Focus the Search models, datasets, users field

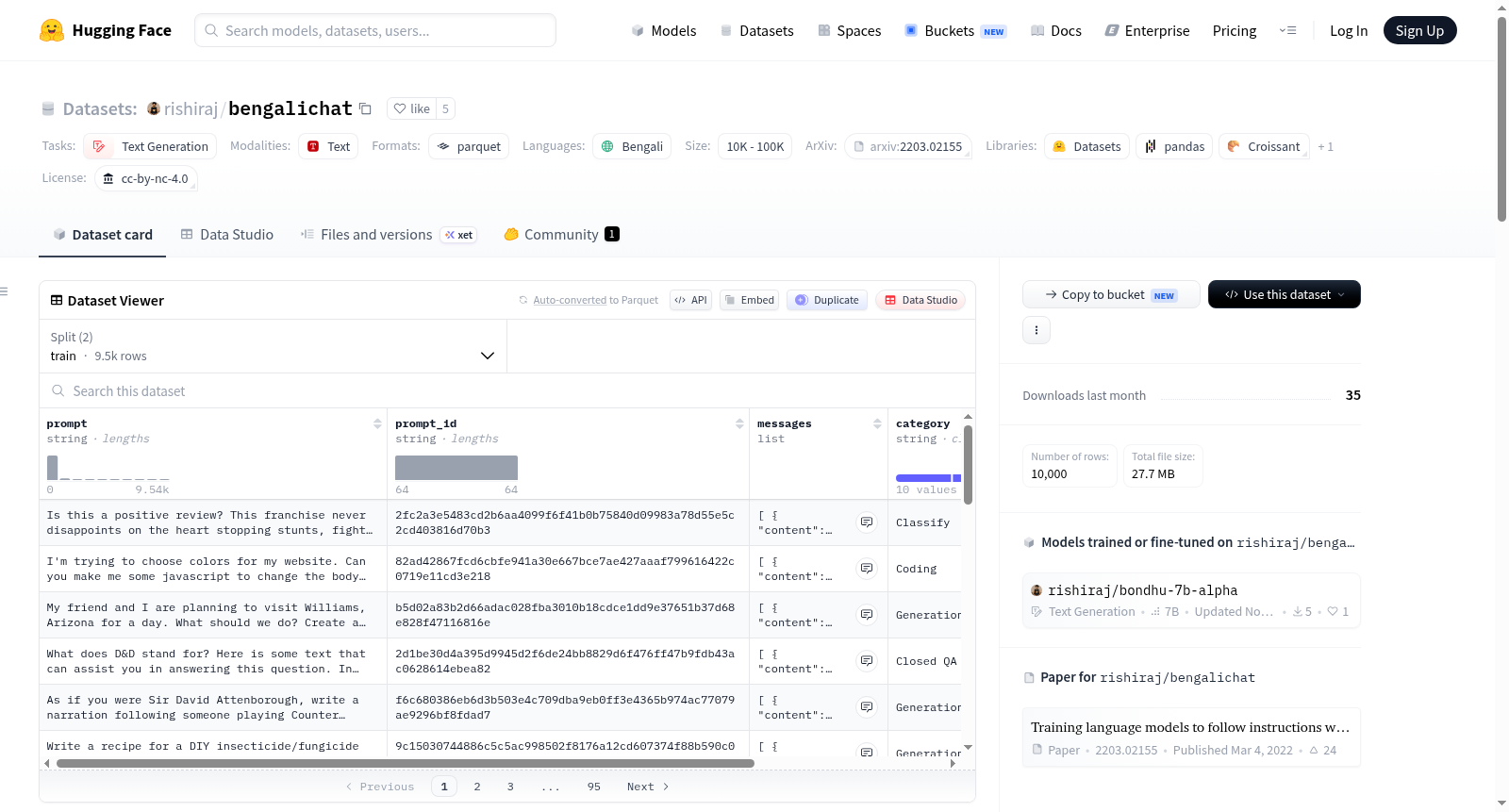point(375,30)
